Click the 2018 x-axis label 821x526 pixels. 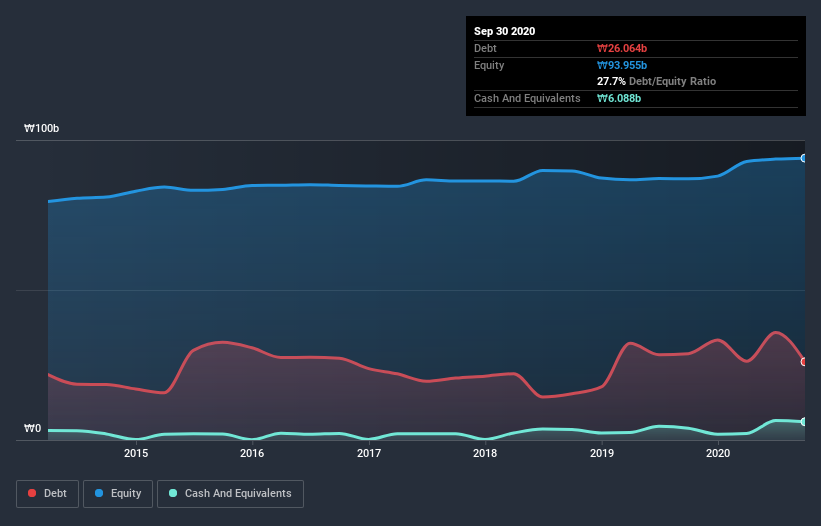tap(485, 453)
